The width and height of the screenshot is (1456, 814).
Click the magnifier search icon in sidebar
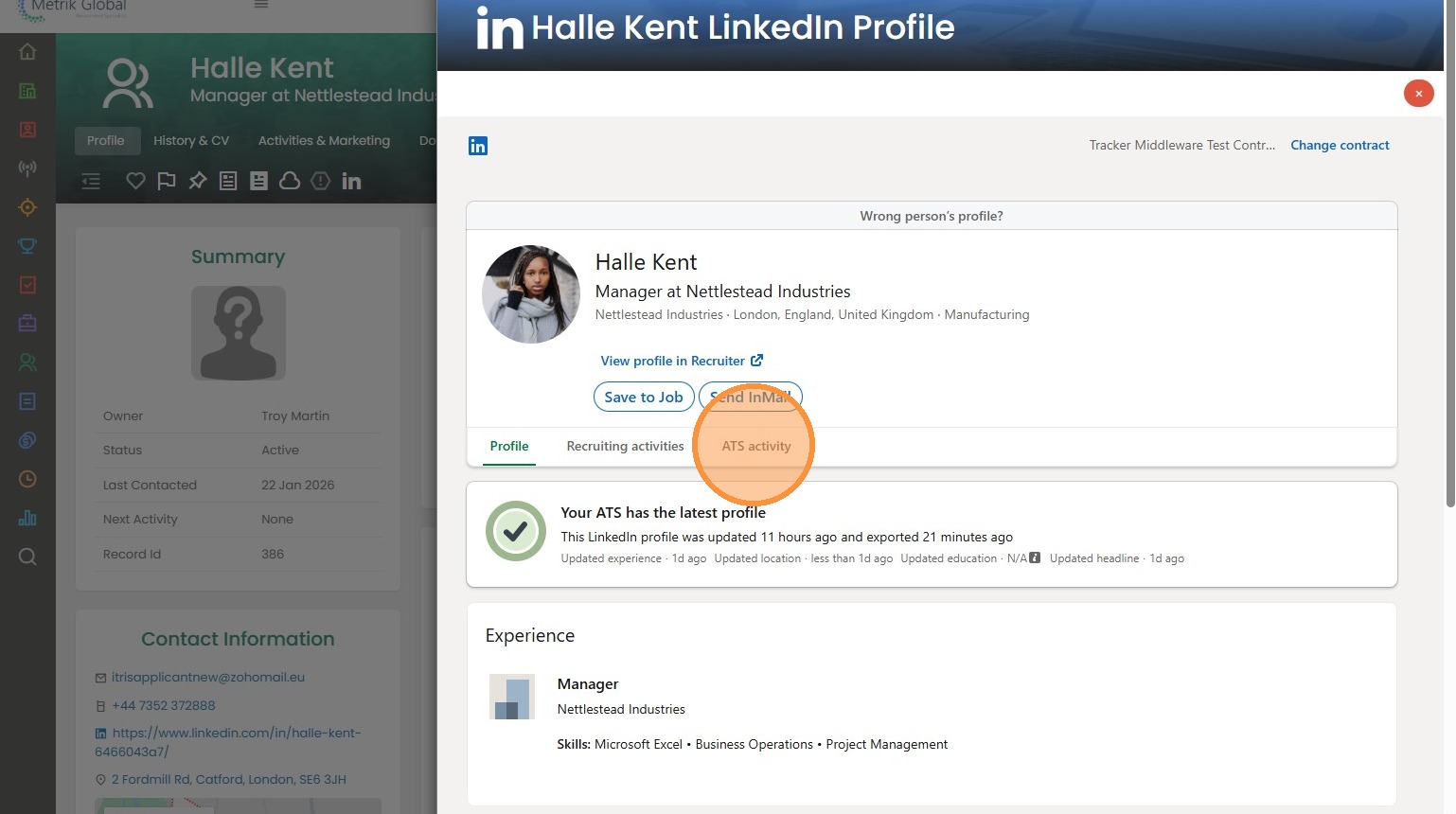27,557
